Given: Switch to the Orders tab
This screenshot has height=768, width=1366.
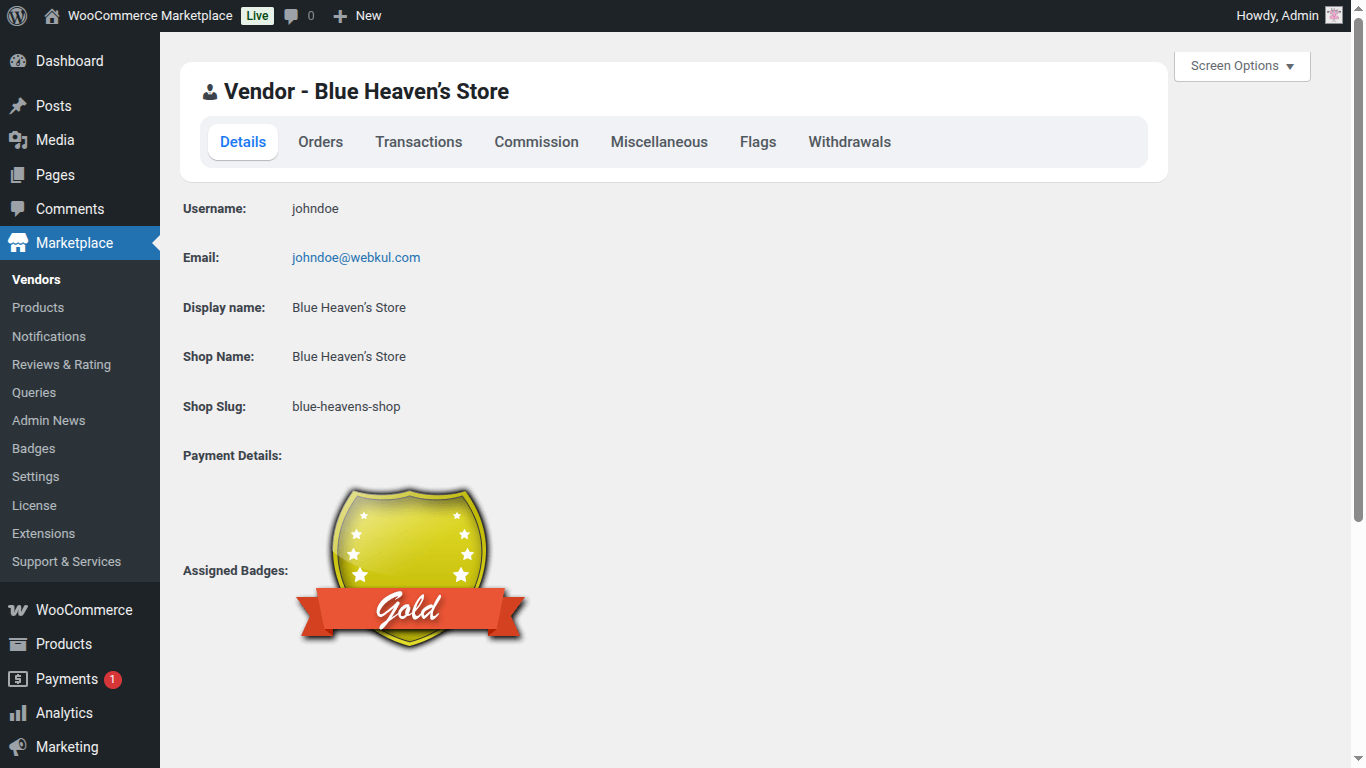Looking at the screenshot, I should click(x=320, y=142).
